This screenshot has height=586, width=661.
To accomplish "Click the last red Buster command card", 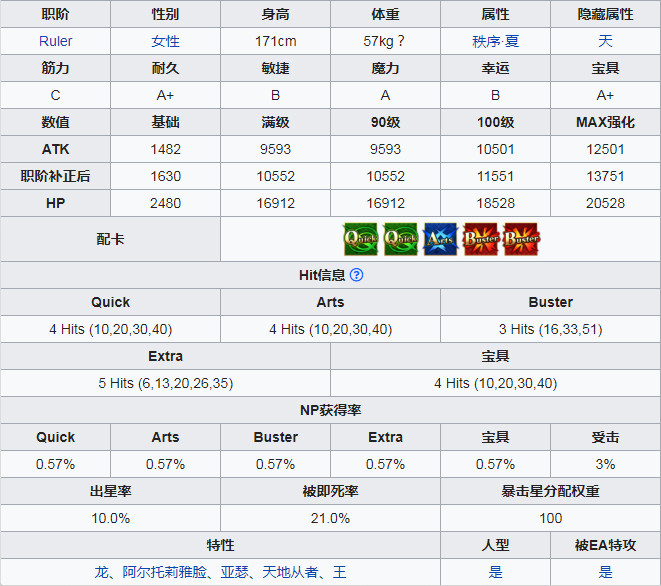I will [521, 239].
